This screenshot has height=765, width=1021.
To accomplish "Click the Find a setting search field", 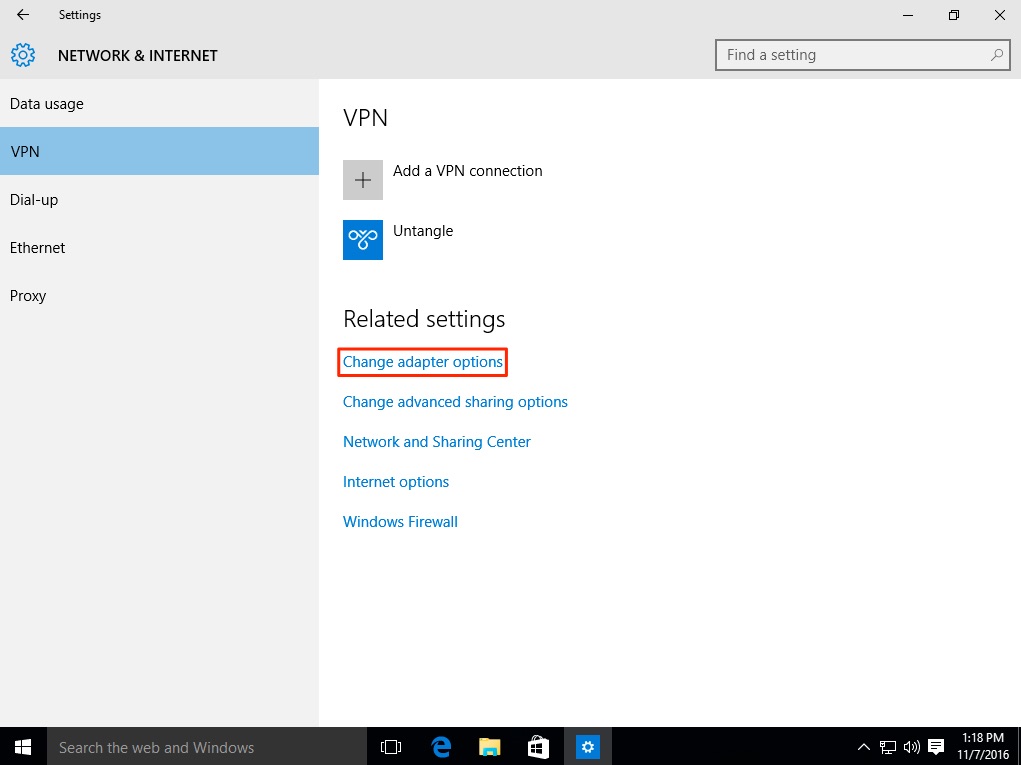I will pyautogui.click(x=850, y=55).
